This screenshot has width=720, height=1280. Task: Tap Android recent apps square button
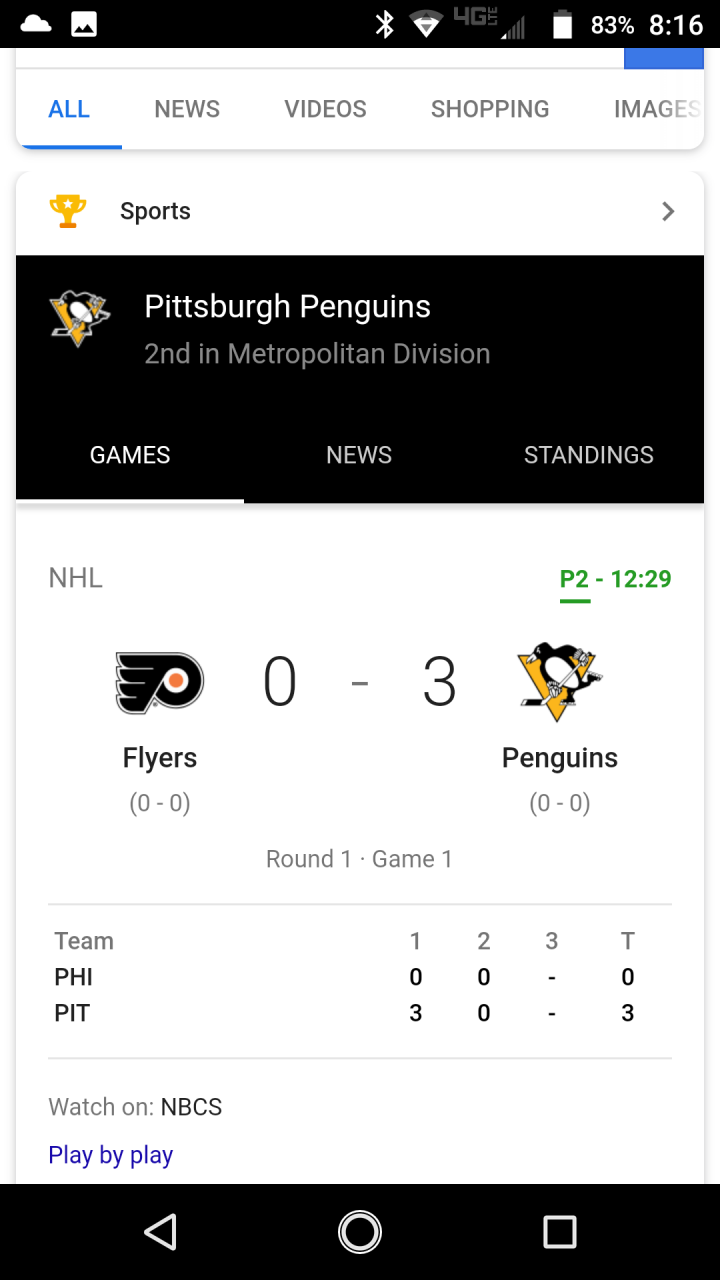point(560,1232)
